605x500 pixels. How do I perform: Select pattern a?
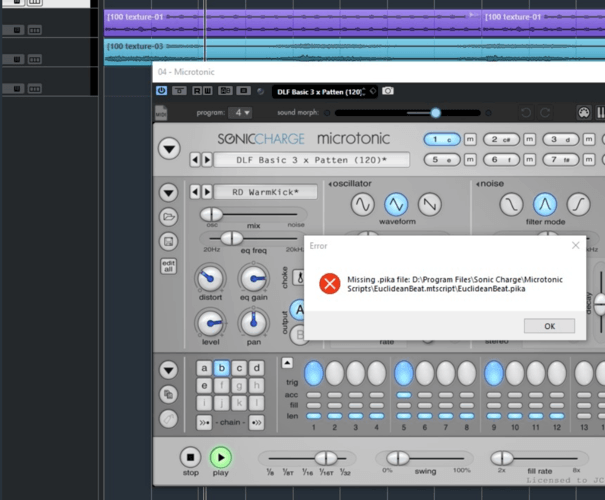point(204,368)
